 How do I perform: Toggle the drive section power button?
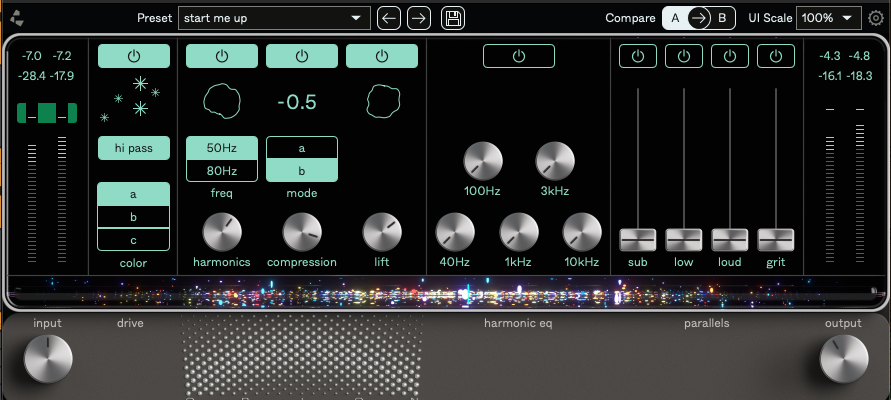tap(133, 57)
